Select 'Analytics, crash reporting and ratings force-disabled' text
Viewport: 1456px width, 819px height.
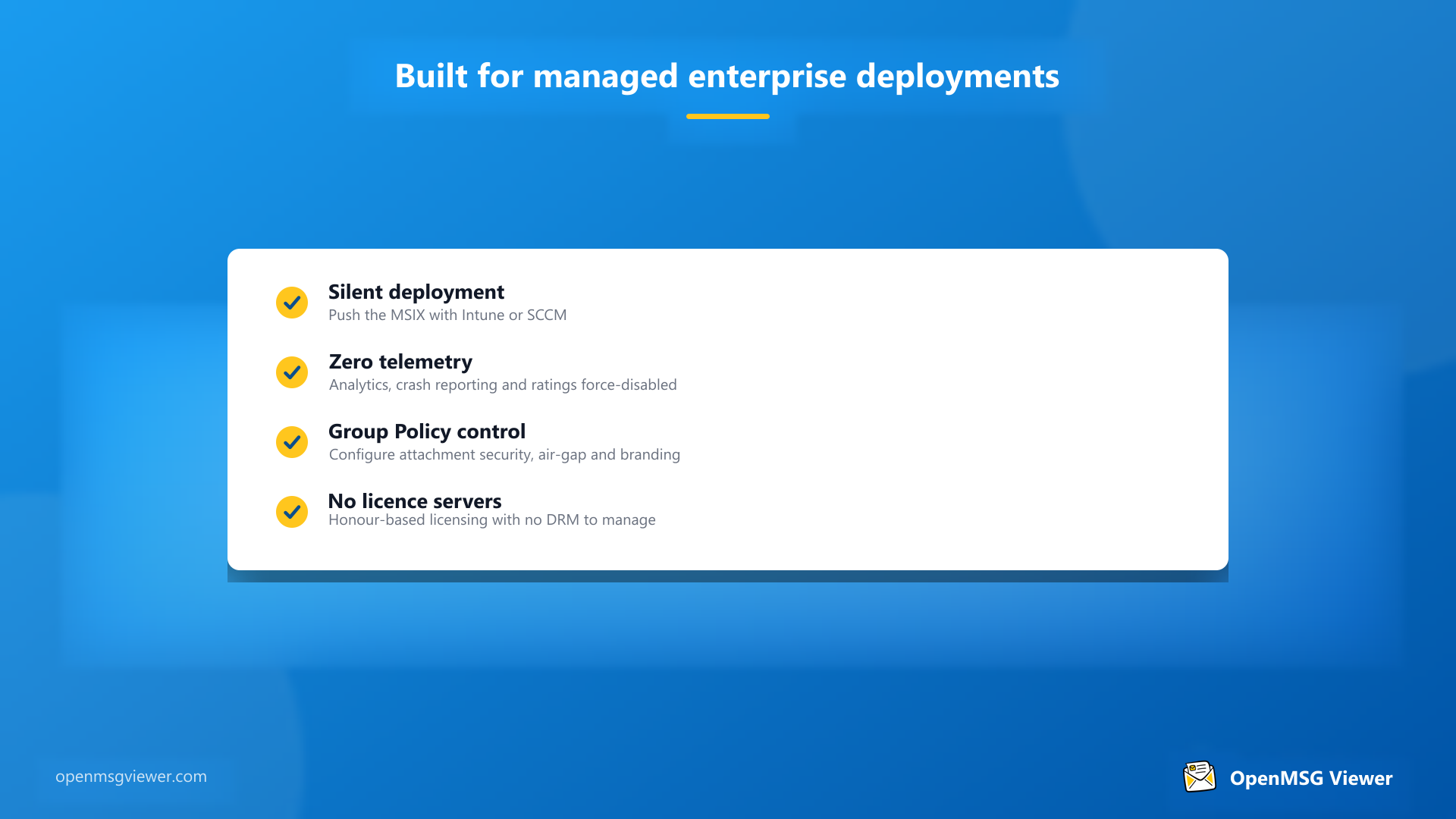[503, 384]
